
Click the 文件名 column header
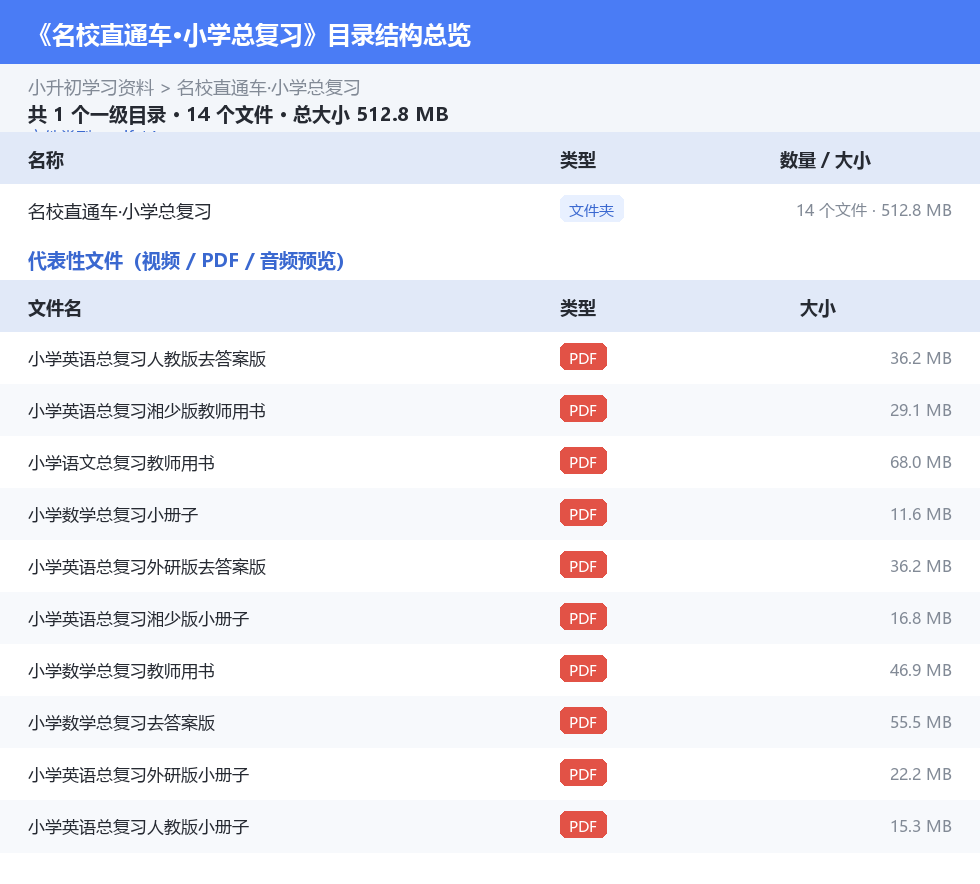point(54,308)
